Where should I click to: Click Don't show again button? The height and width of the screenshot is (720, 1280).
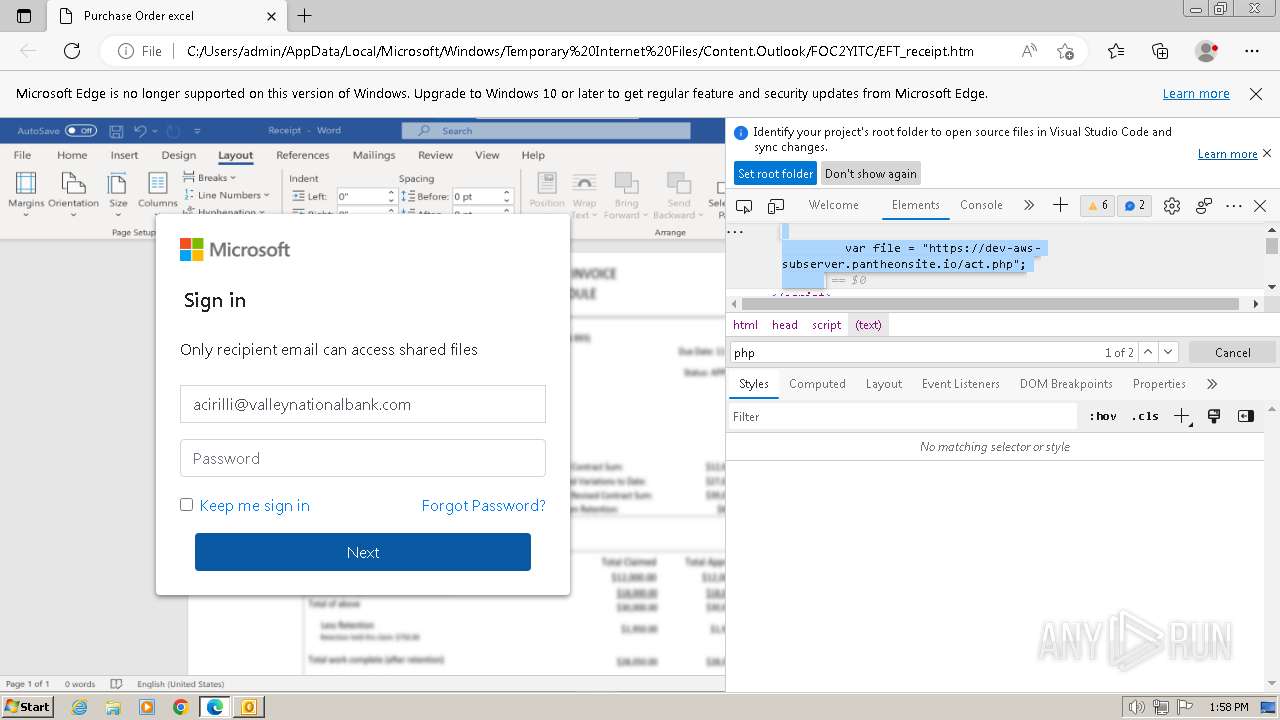click(870, 173)
